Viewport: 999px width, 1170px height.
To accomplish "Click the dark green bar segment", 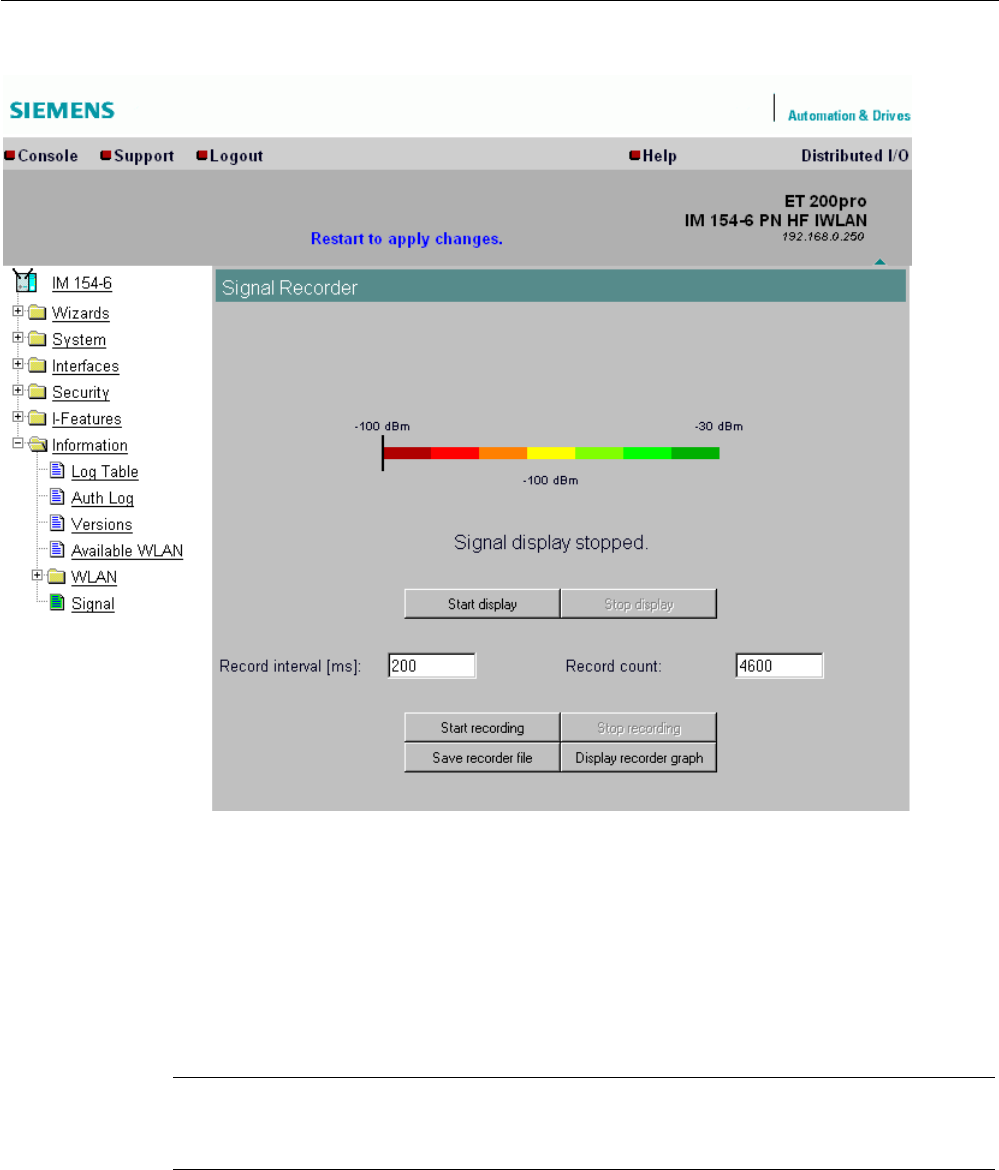I will coord(695,453).
